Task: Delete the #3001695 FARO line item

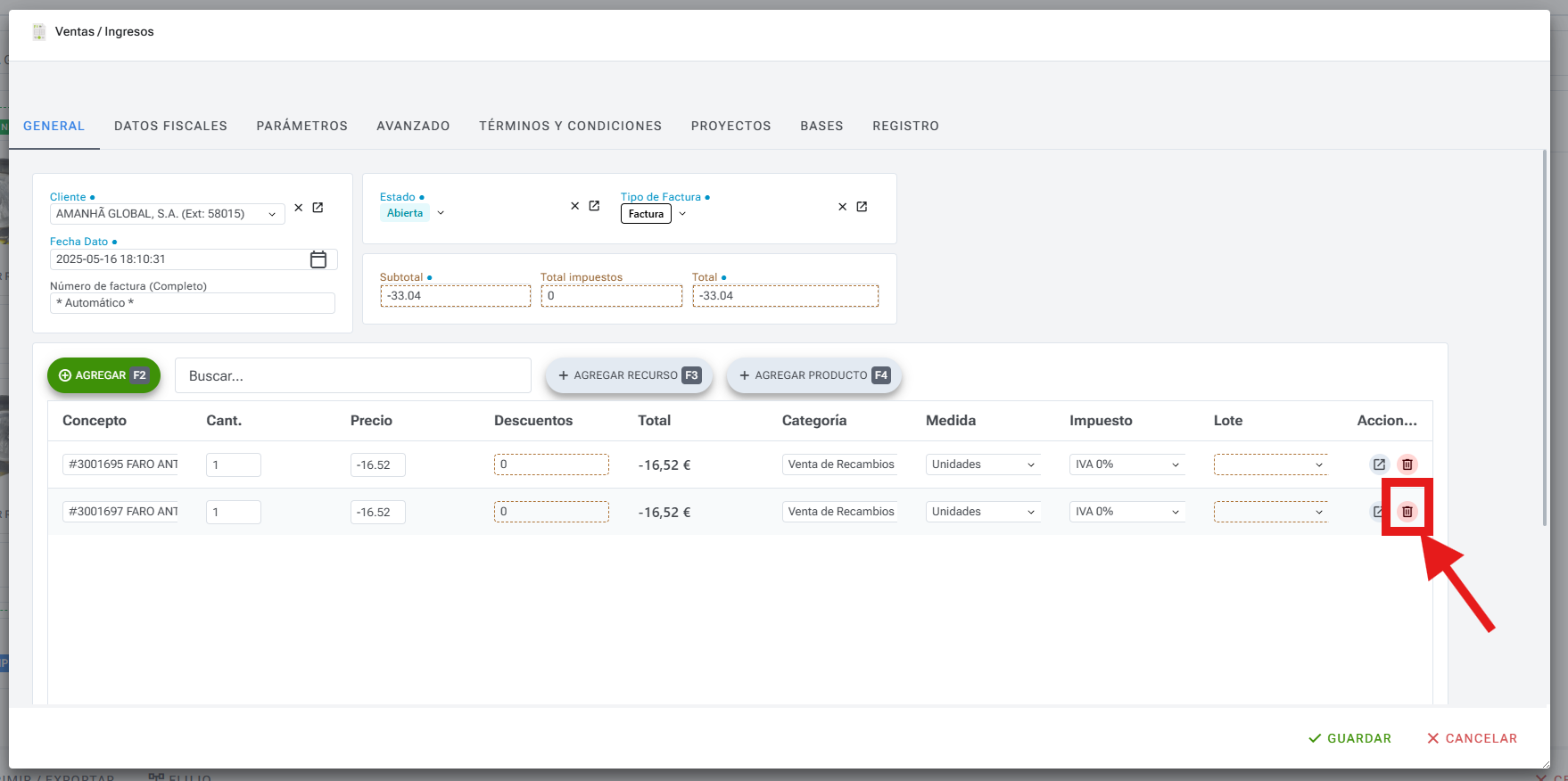Action: (x=1407, y=464)
